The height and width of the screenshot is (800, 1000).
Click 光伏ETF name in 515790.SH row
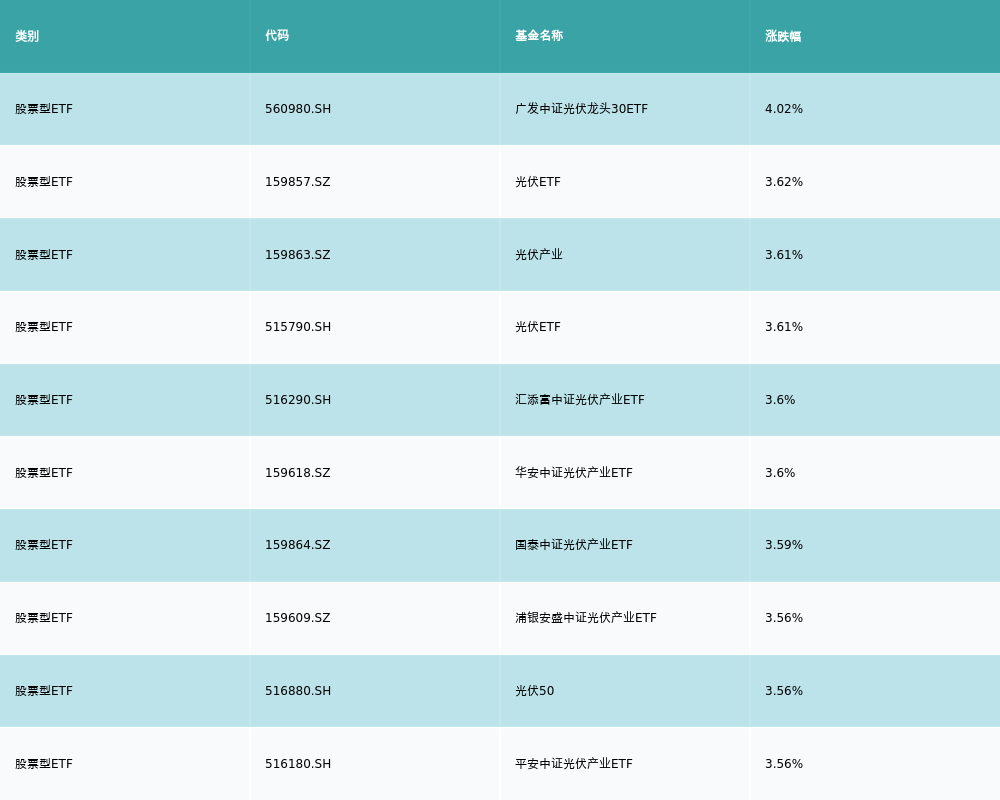tap(538, 327)
